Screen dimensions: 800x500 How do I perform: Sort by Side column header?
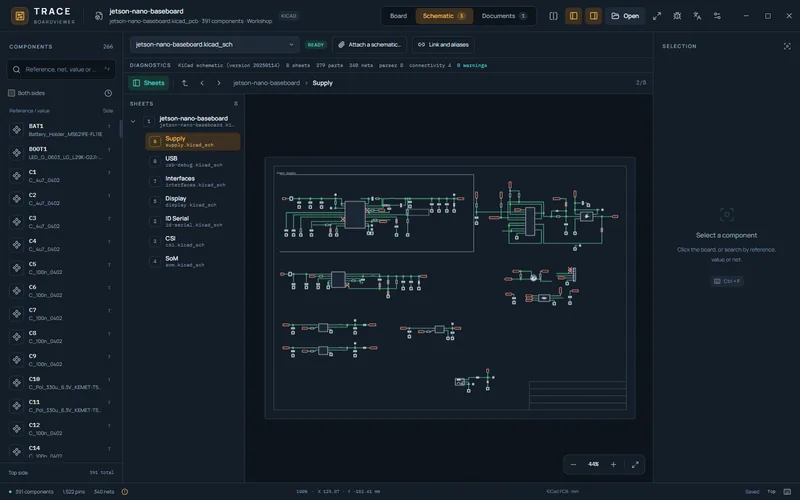(x=108, y=111)
